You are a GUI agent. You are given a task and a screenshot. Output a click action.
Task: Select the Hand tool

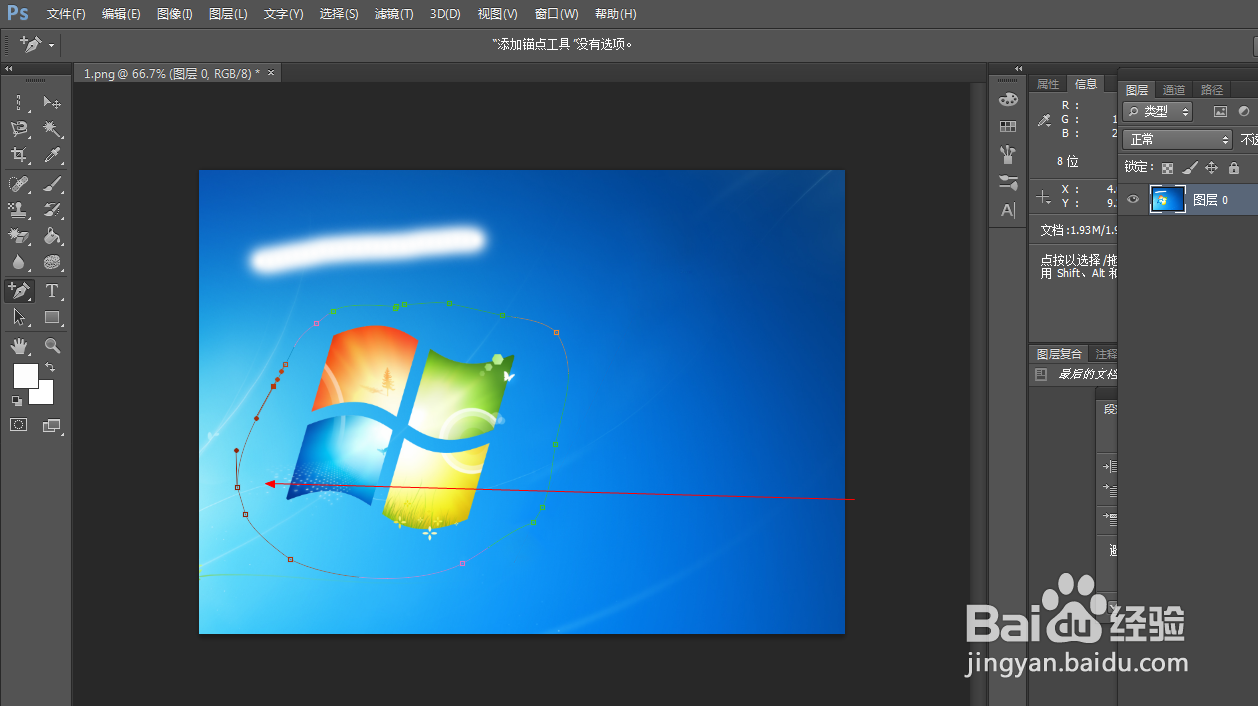coord(19,346)
